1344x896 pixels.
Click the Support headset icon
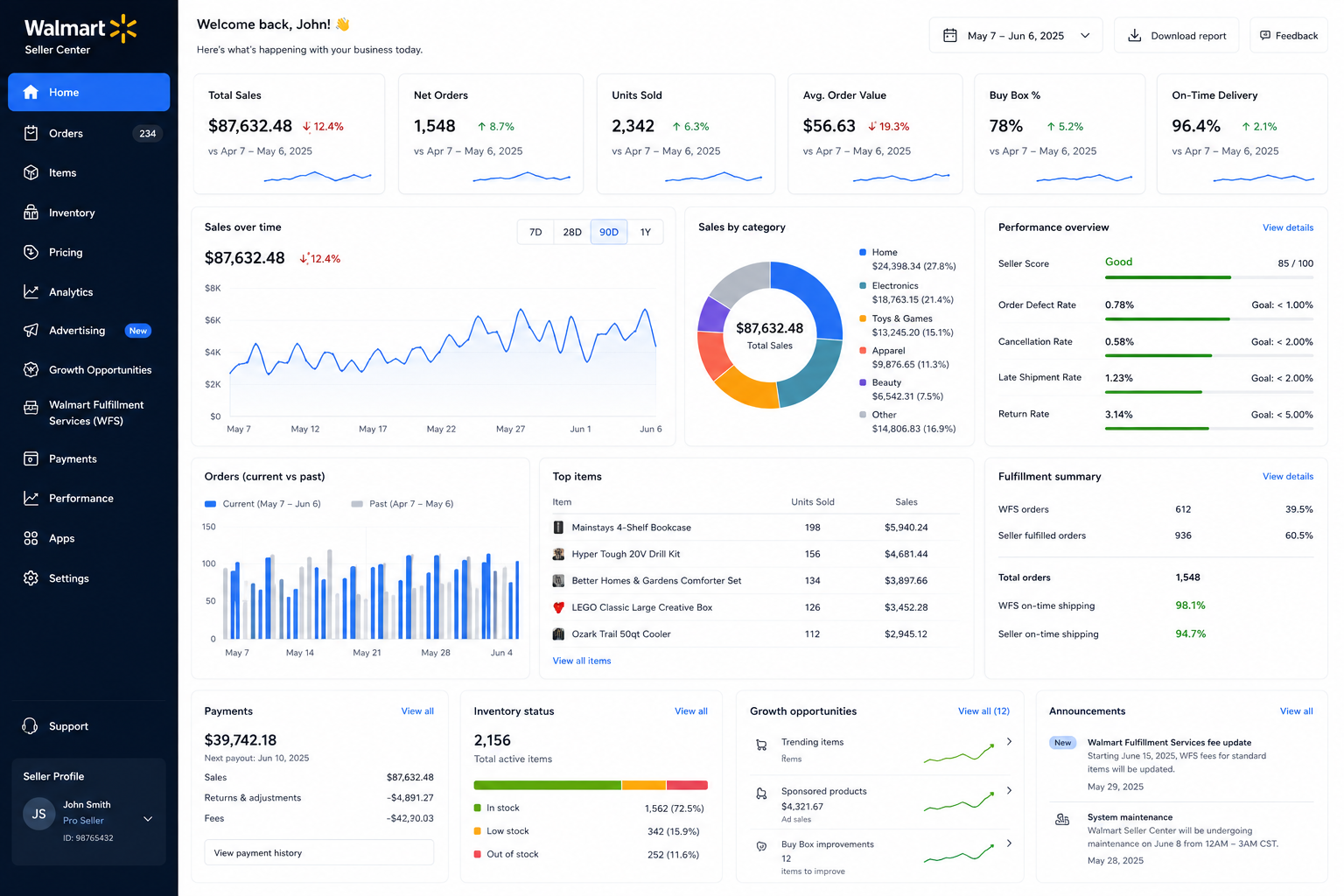(x=31, y=726)
